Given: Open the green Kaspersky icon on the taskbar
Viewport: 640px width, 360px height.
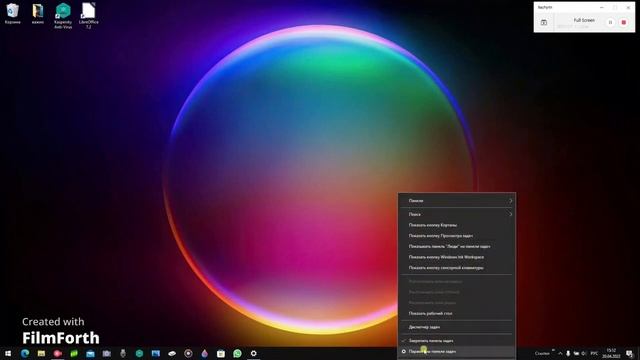Looking at the screenshot, I should [139, 353].
